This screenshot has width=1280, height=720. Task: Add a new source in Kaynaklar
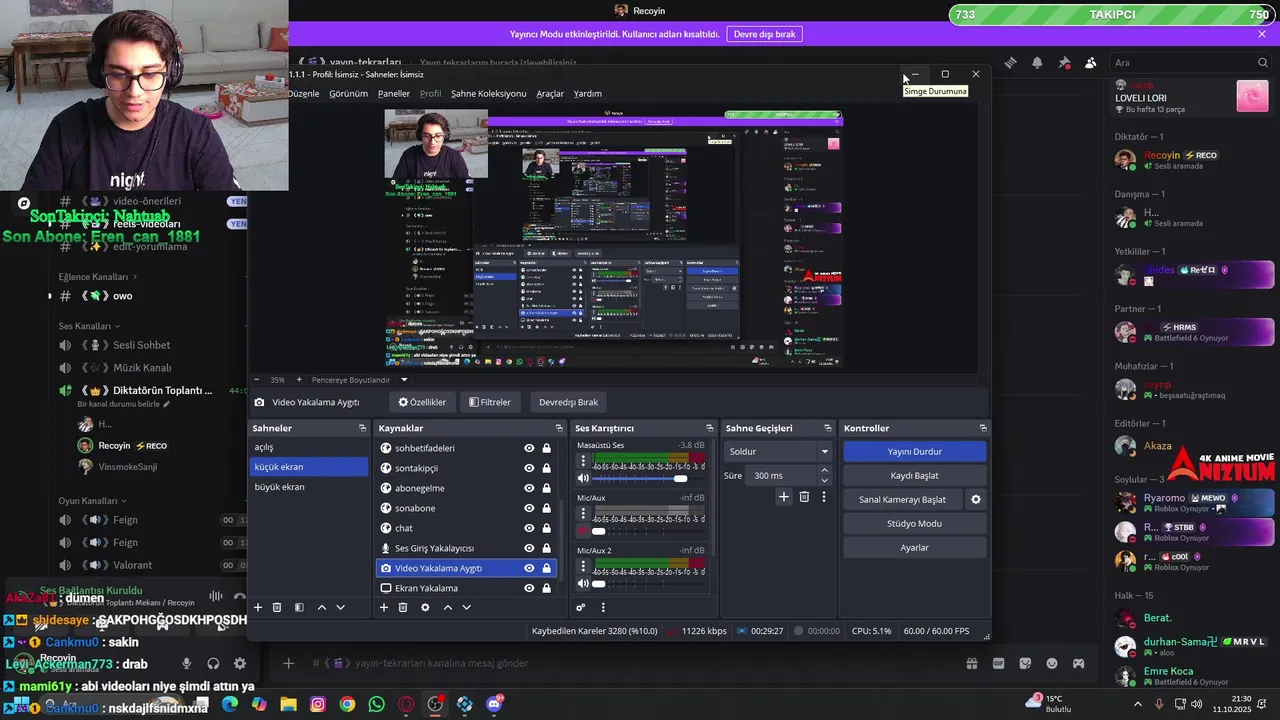click(383, 607)
